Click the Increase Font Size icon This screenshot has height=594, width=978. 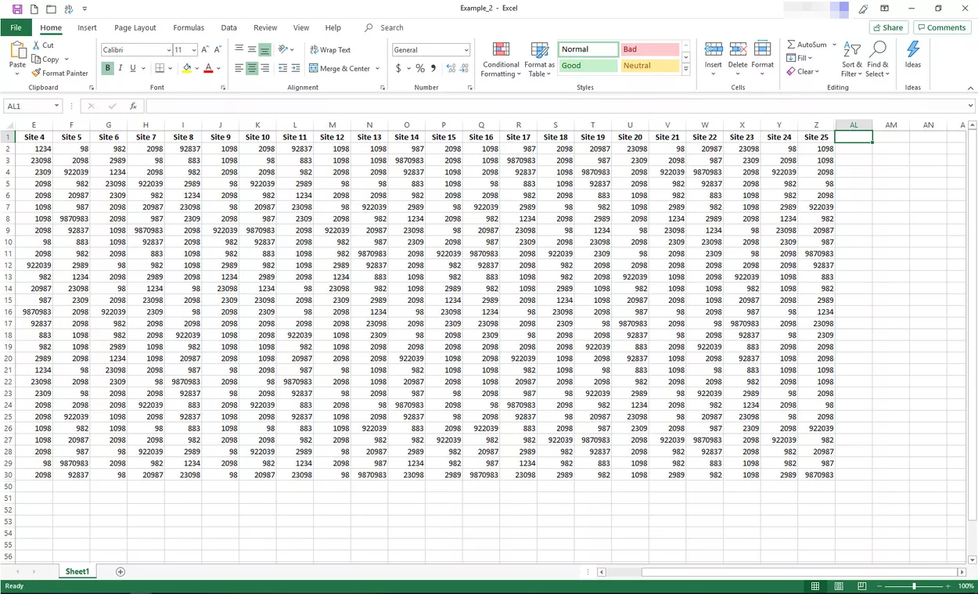[x=205, y=50]
